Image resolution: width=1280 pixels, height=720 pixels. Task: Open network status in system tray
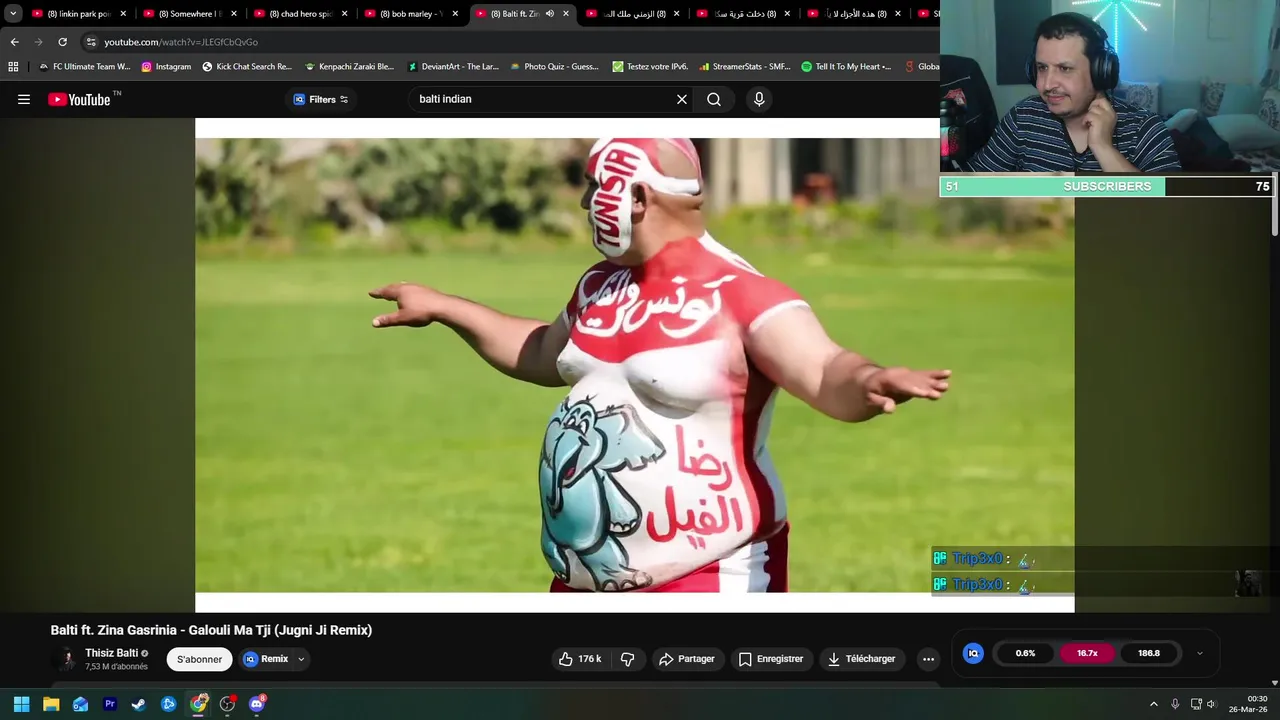[1195, 704]
